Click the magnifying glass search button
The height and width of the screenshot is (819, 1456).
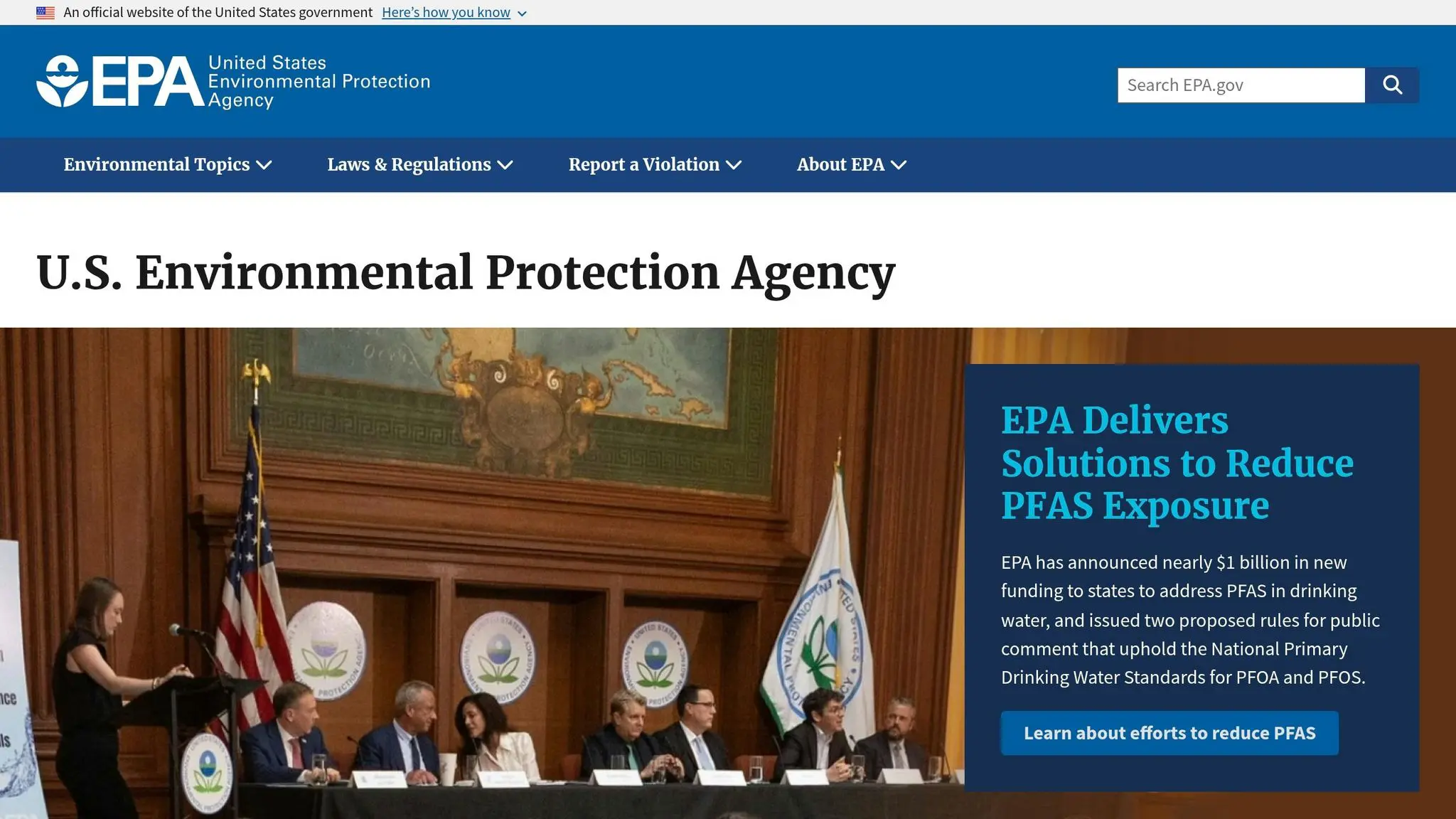tap(1392, 85)
